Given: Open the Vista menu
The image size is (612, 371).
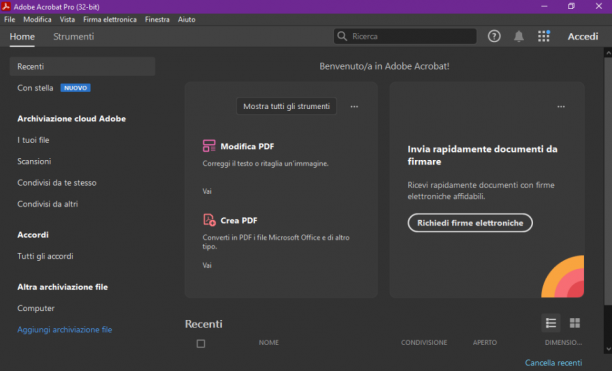Looking at the screenshot, I should click(x=67, y=20).
